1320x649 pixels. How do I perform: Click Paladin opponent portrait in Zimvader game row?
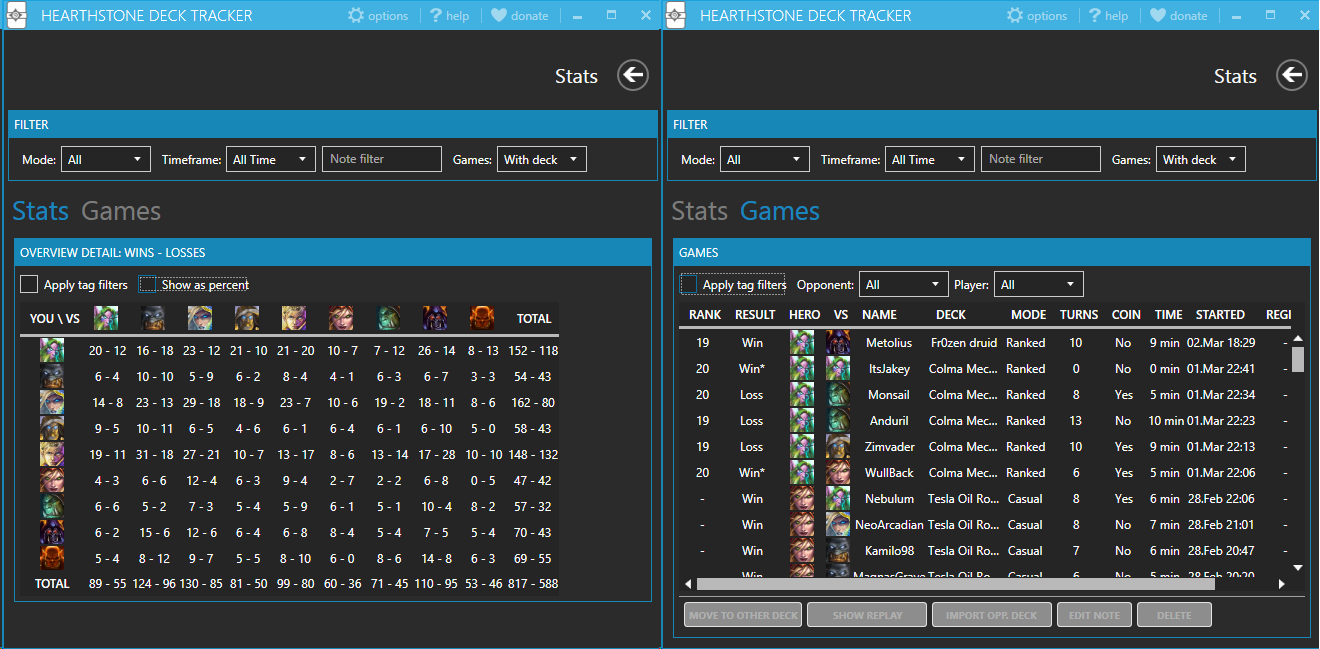[x=838, y=447]
